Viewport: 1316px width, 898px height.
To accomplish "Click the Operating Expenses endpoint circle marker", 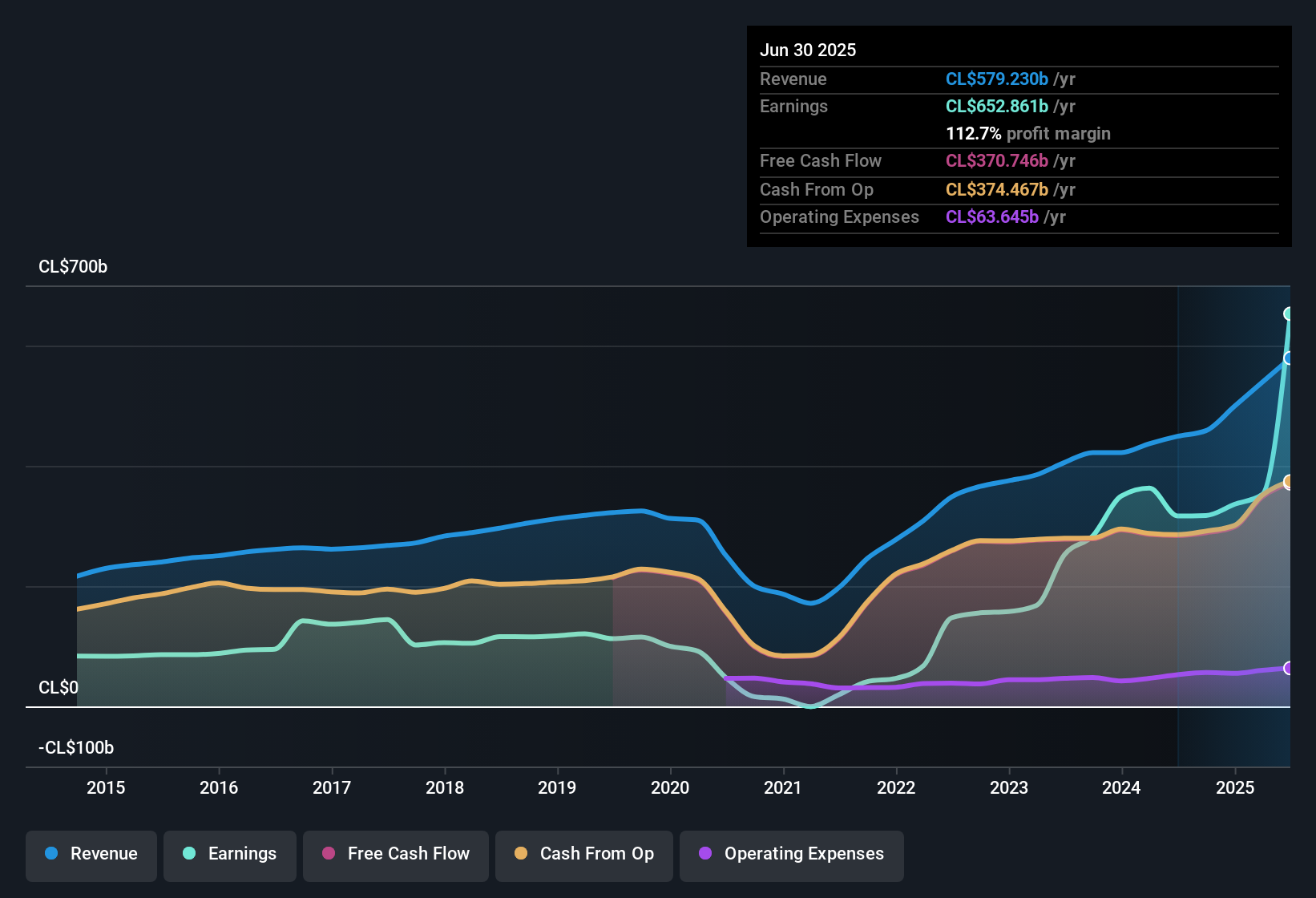I will 1289,667.
